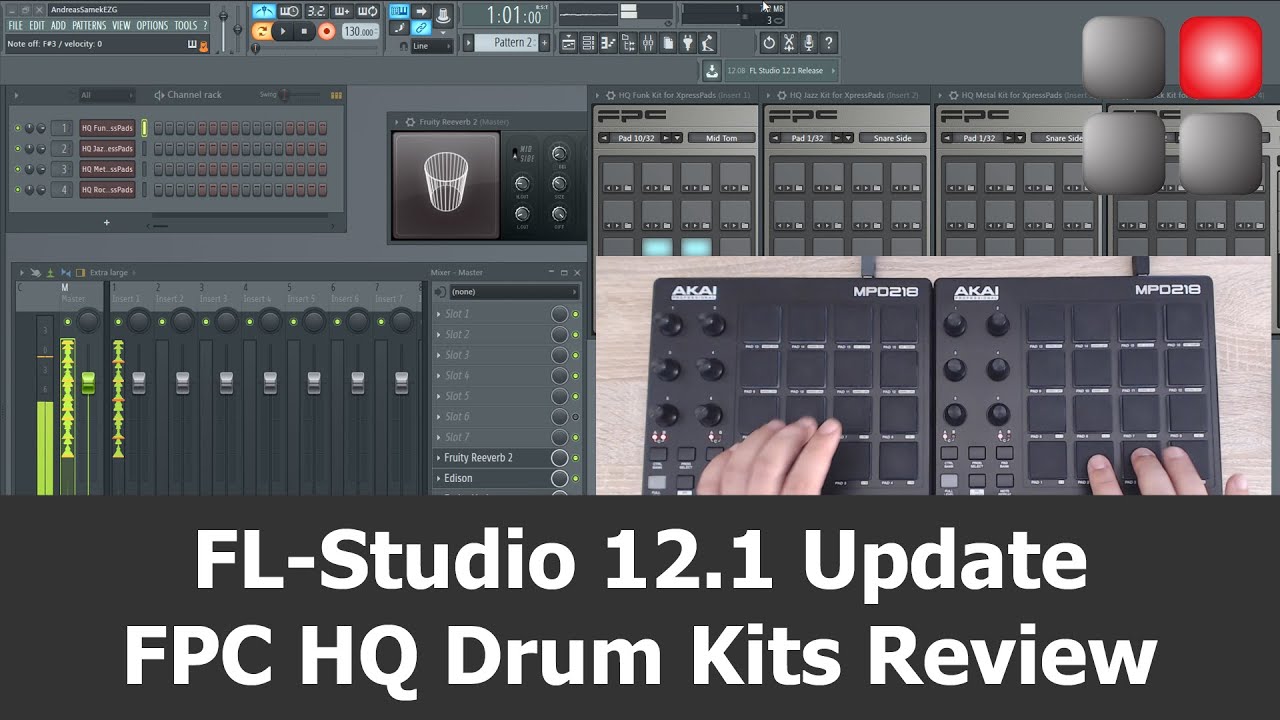
Task: Open the channel rack All filter dropdown
Action: (x=105, y=95)
